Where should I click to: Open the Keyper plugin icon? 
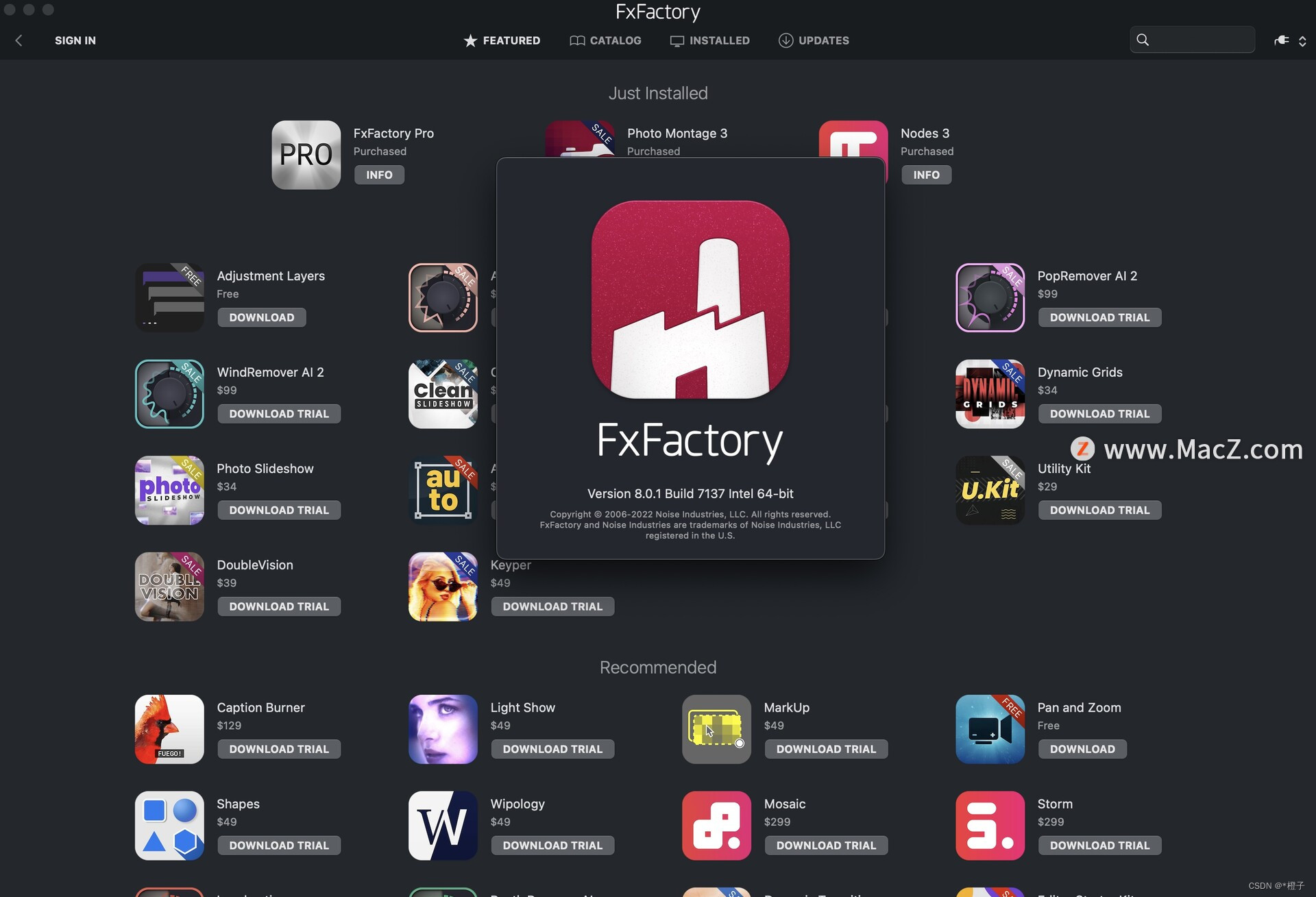(x=443, y=587)
